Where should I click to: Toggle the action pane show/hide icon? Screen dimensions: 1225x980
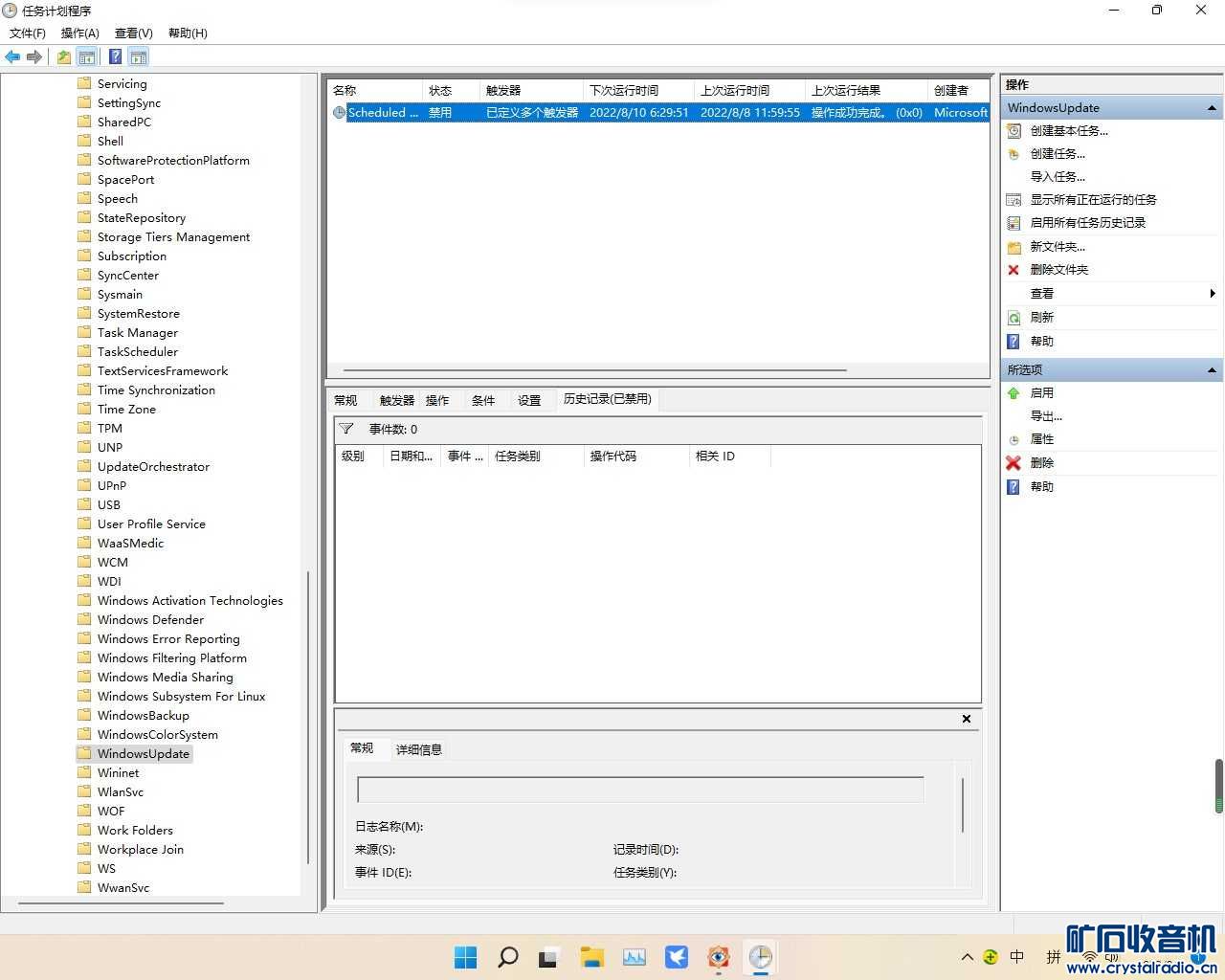pyautogui.click(x=139, y=57)
